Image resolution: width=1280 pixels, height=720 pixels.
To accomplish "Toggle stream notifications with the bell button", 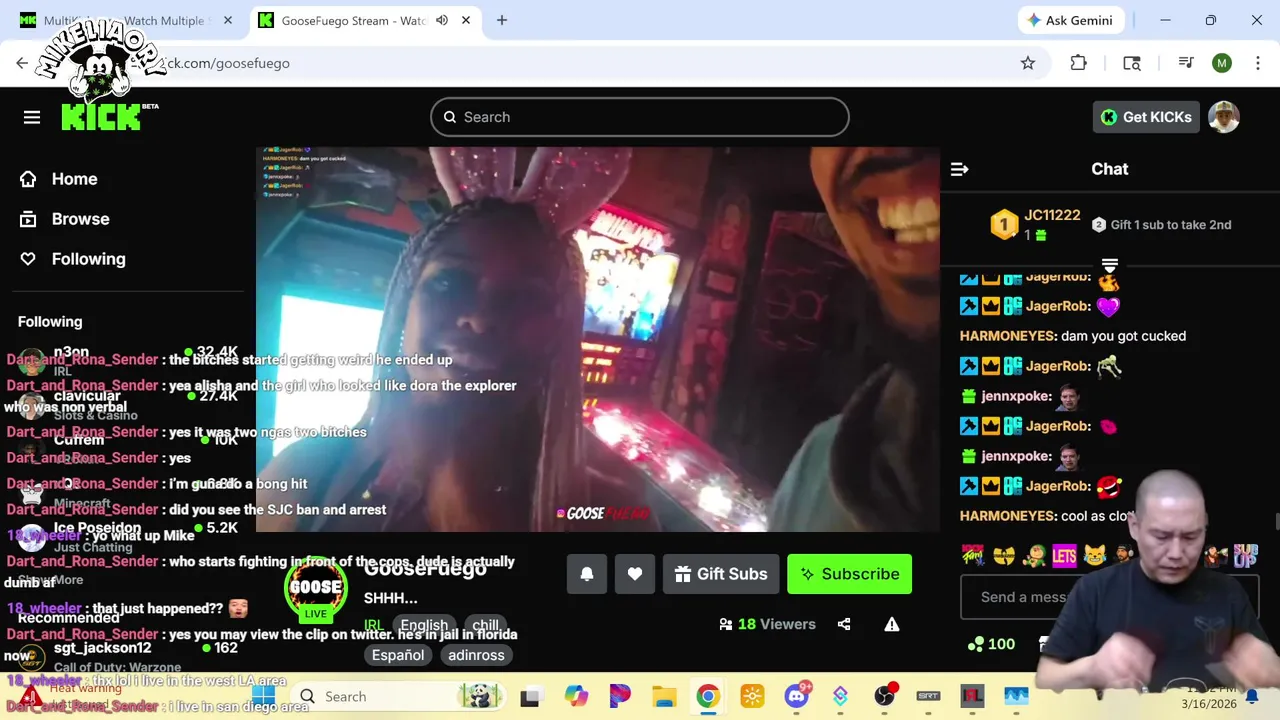I will [587, 574].
